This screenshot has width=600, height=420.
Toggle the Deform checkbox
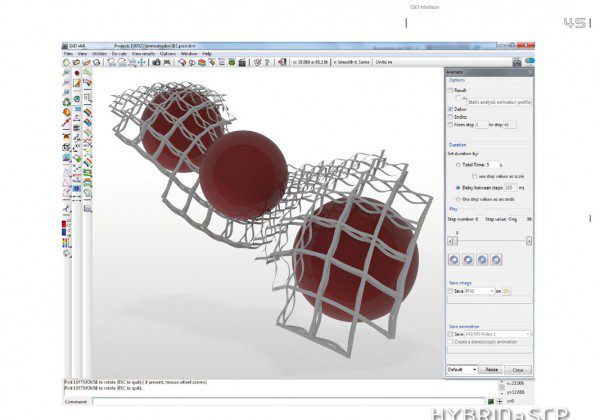coord(450,108)
